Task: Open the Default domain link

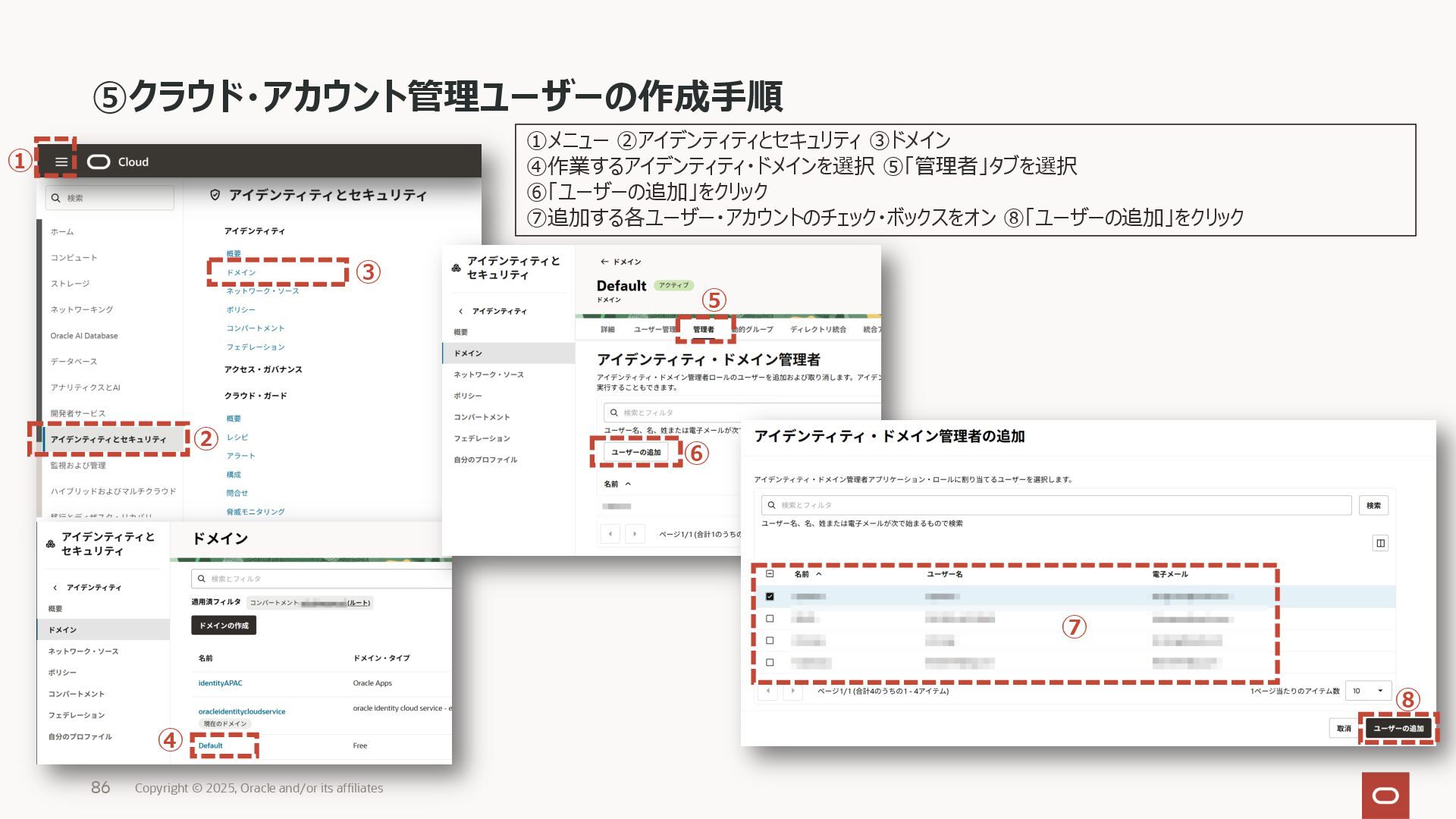Action: pos(211,745)
